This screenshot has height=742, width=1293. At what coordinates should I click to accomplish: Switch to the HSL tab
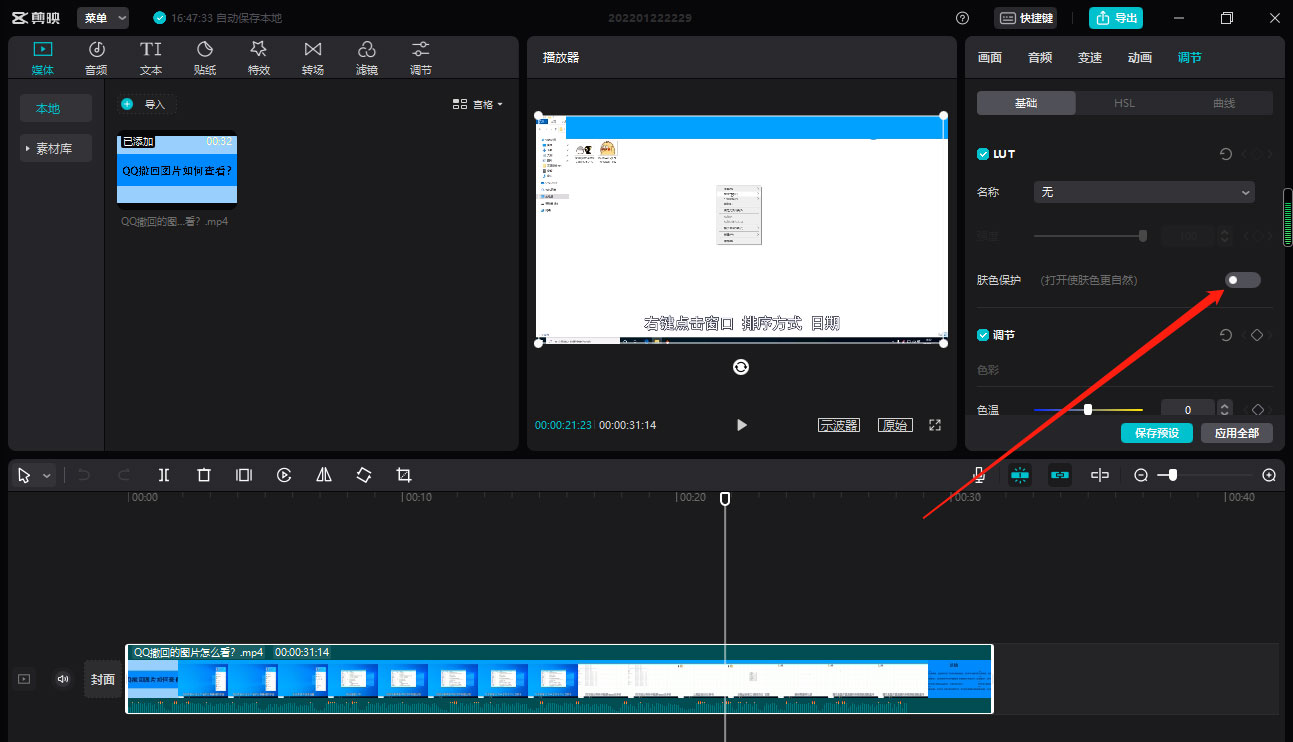[x=1124, y=103]
